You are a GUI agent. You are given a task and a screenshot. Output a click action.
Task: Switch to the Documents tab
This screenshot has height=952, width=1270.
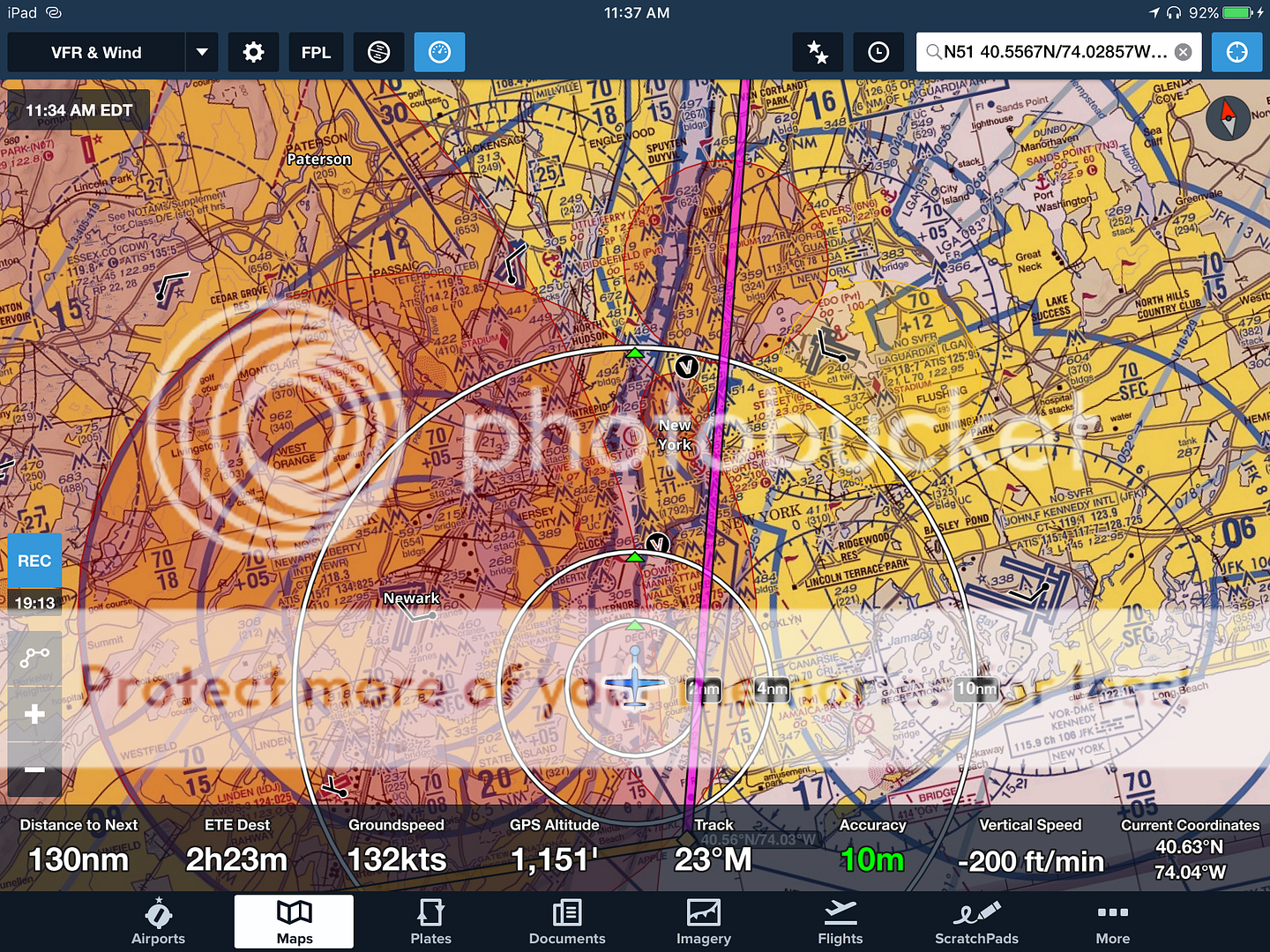(x=567, y=922)
